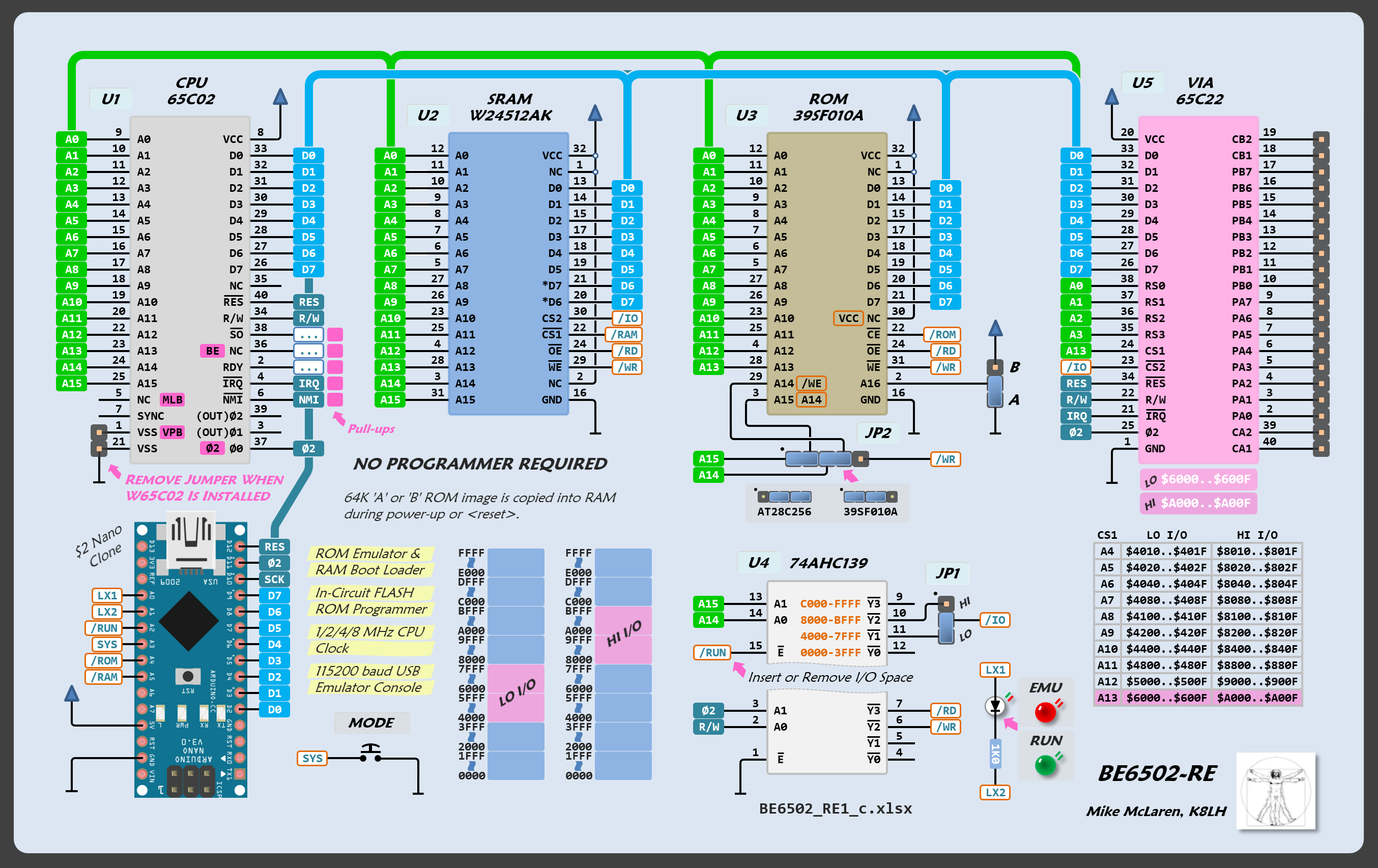Click the HI I/O memory map block
Viewport: 1378px width, 868px height.
(x=623, y=634)
